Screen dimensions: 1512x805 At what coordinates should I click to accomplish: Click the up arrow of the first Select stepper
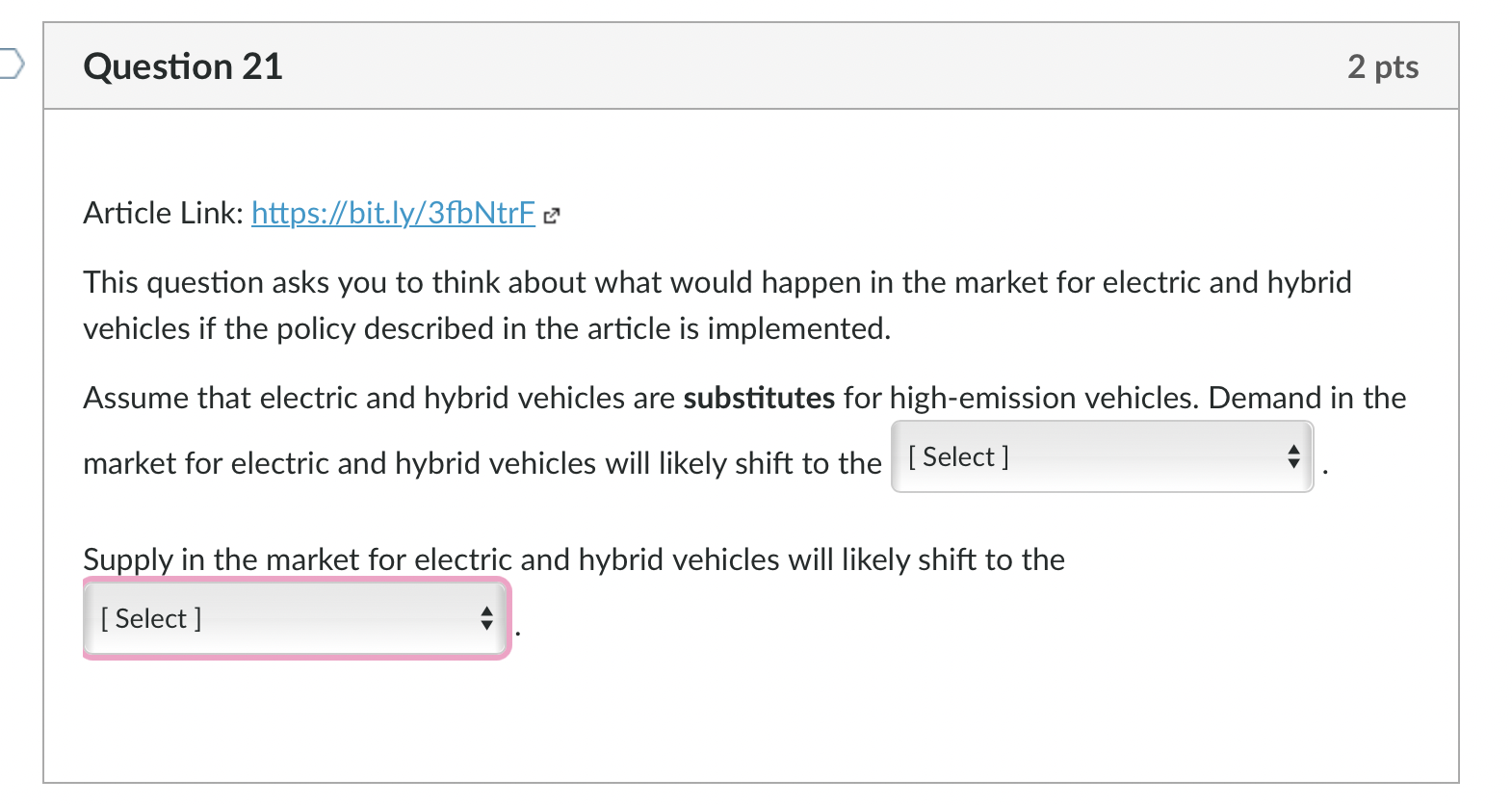1294,451
